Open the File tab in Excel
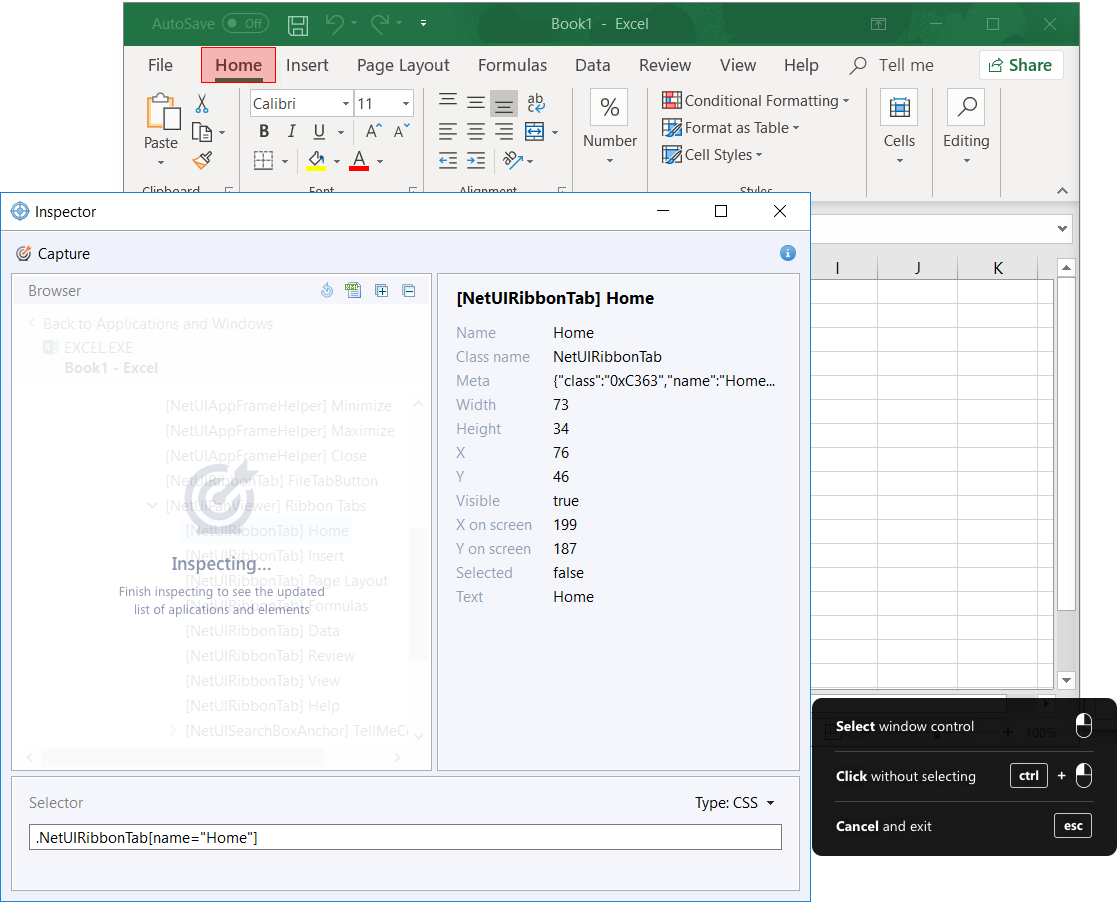This screenshot has width=1117, height=906. click(160, 66)
